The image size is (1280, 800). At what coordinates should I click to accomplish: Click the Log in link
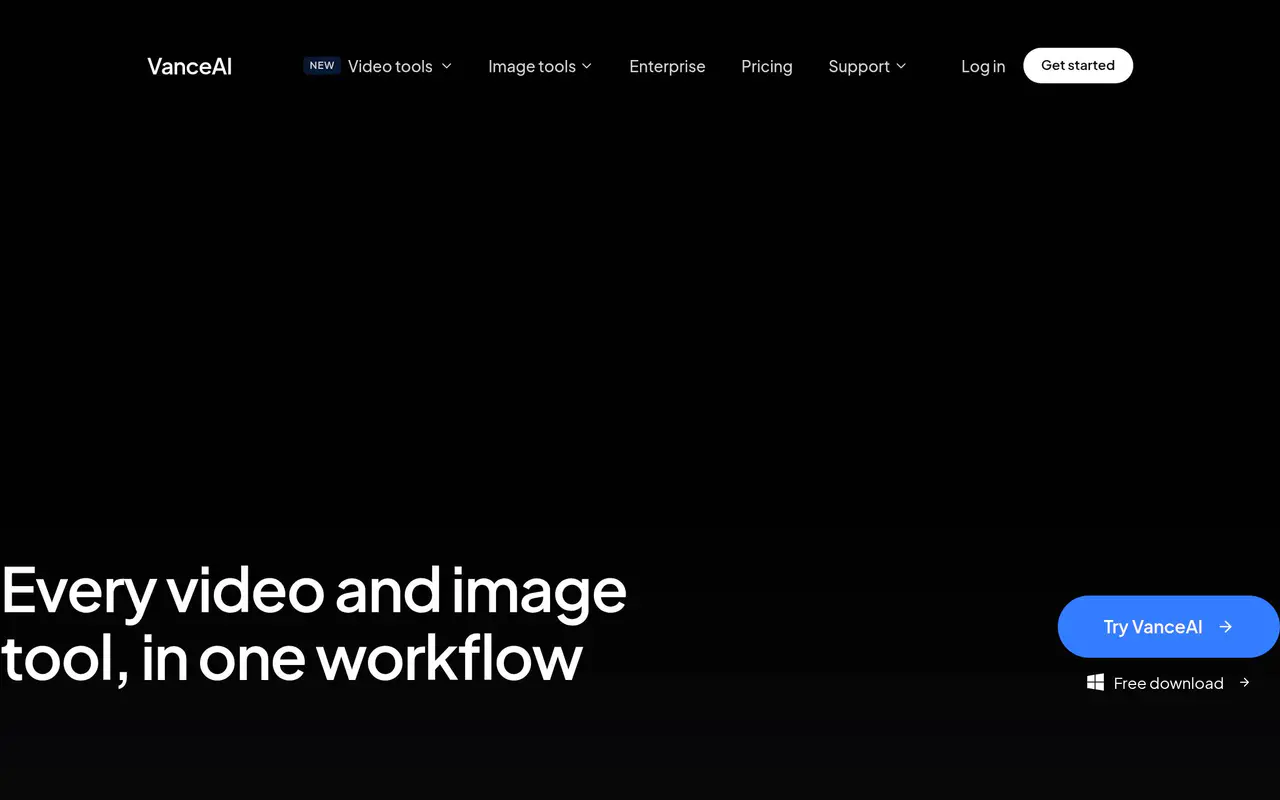(x=983, y=67)
